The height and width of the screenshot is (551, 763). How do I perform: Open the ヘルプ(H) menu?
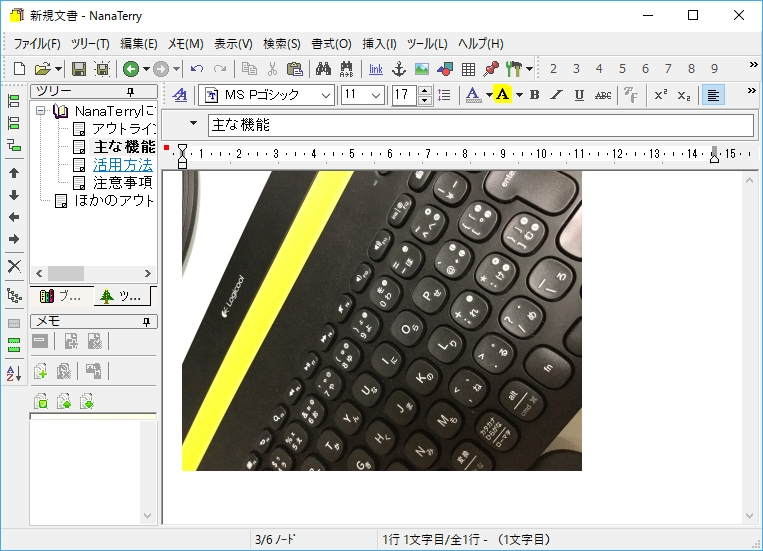(481, 44)
